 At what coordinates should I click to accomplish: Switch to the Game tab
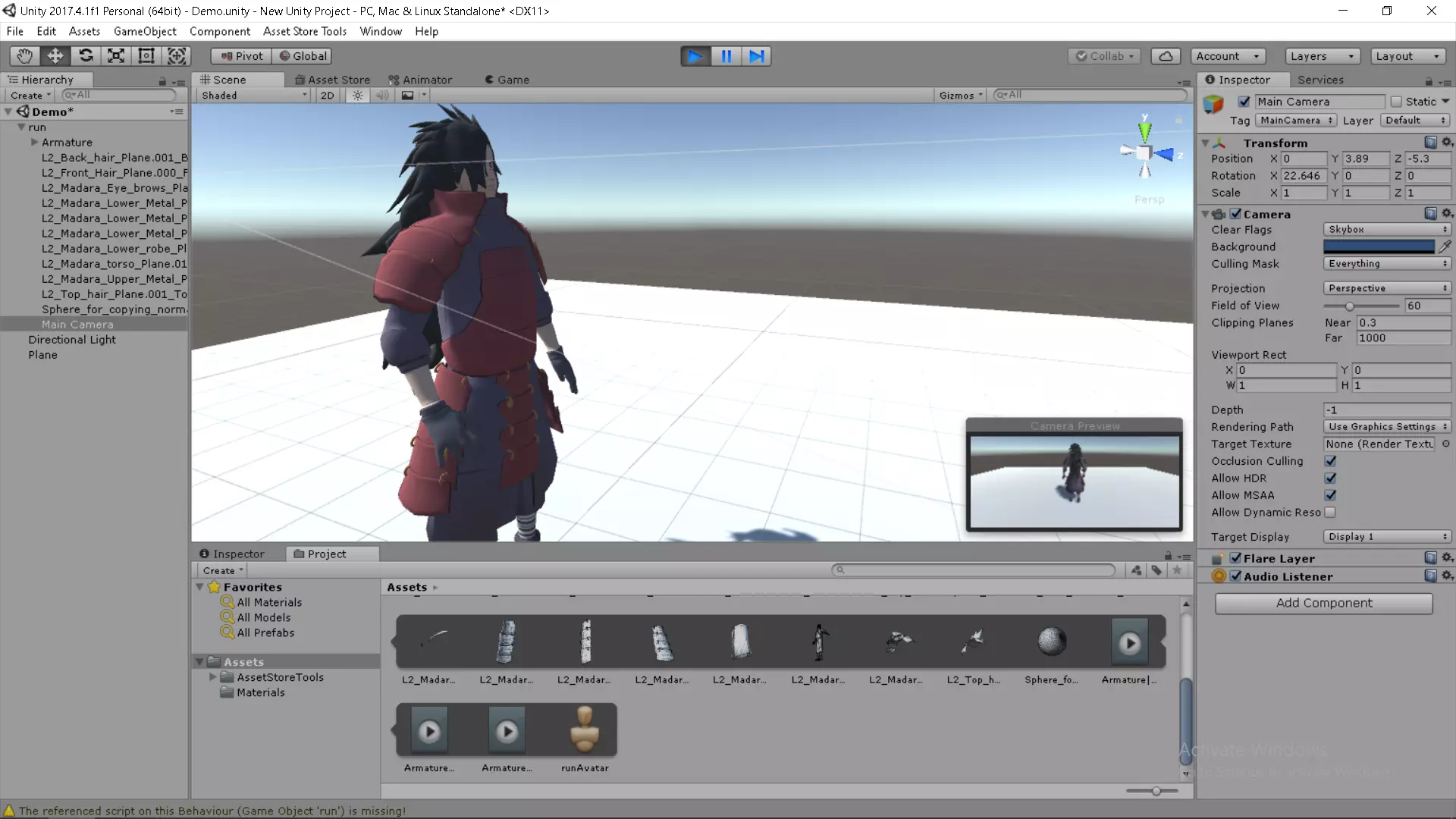coord(507,80)
